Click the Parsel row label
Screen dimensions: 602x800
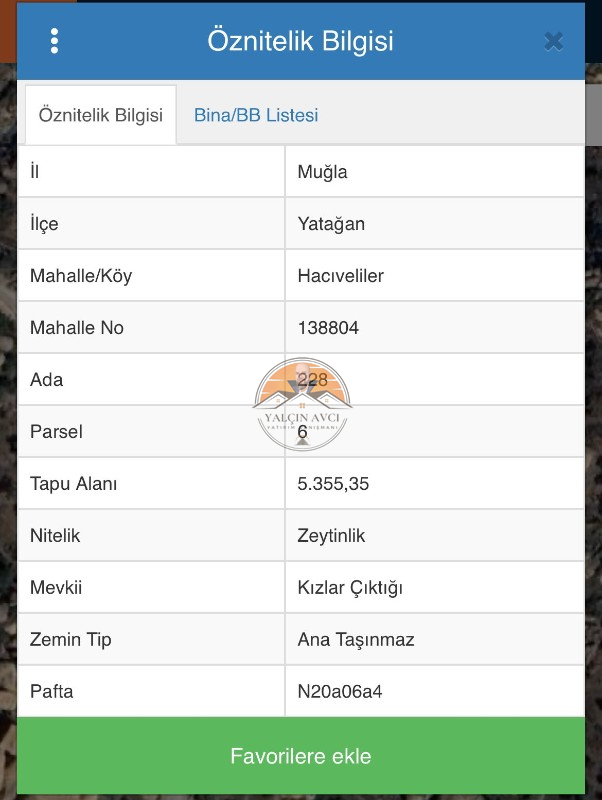click(x=56, y=432)
